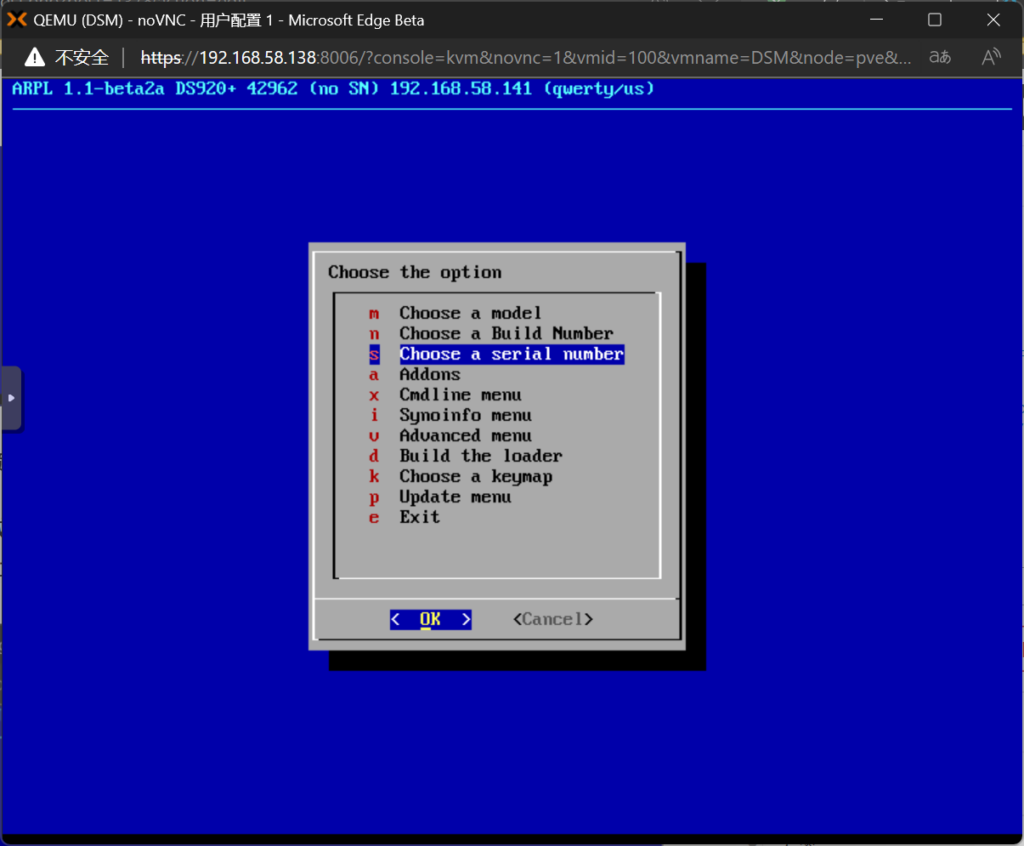The image size is (1024, 846).
Task: Open the Addons menu entry
Action: pos(430,374)
